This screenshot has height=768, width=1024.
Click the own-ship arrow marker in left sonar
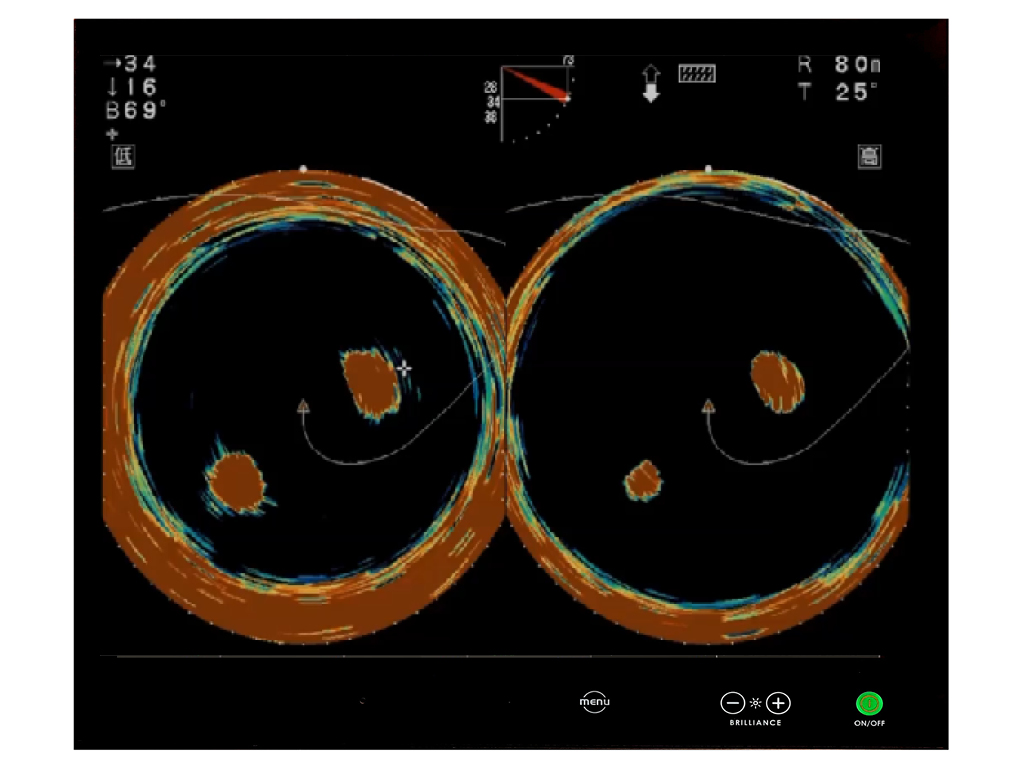pyautogui.click(x=302, y=406)
